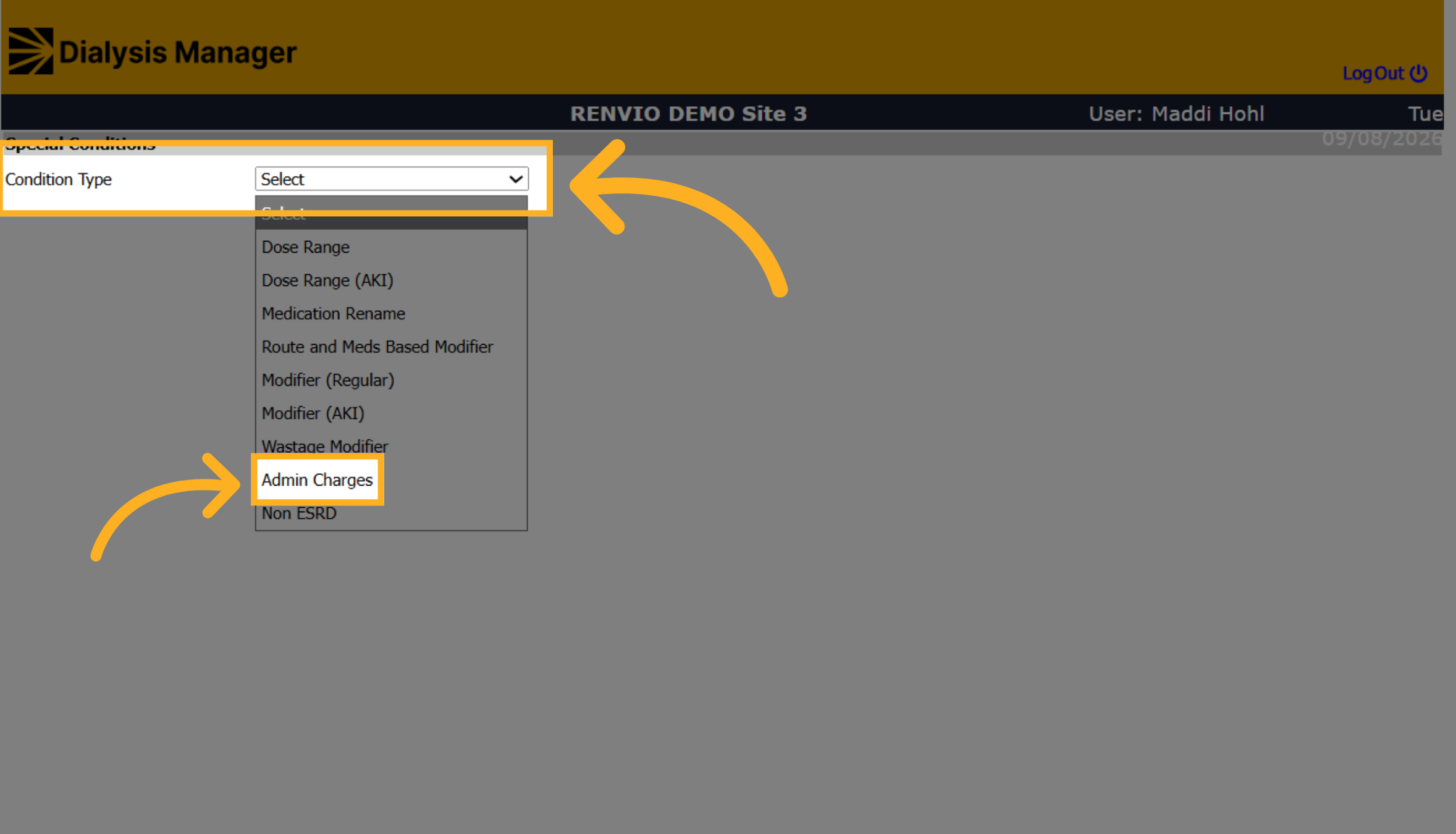Select Dose Range (AKI) from list
The image size is (1456, 834).
(392, 280)
